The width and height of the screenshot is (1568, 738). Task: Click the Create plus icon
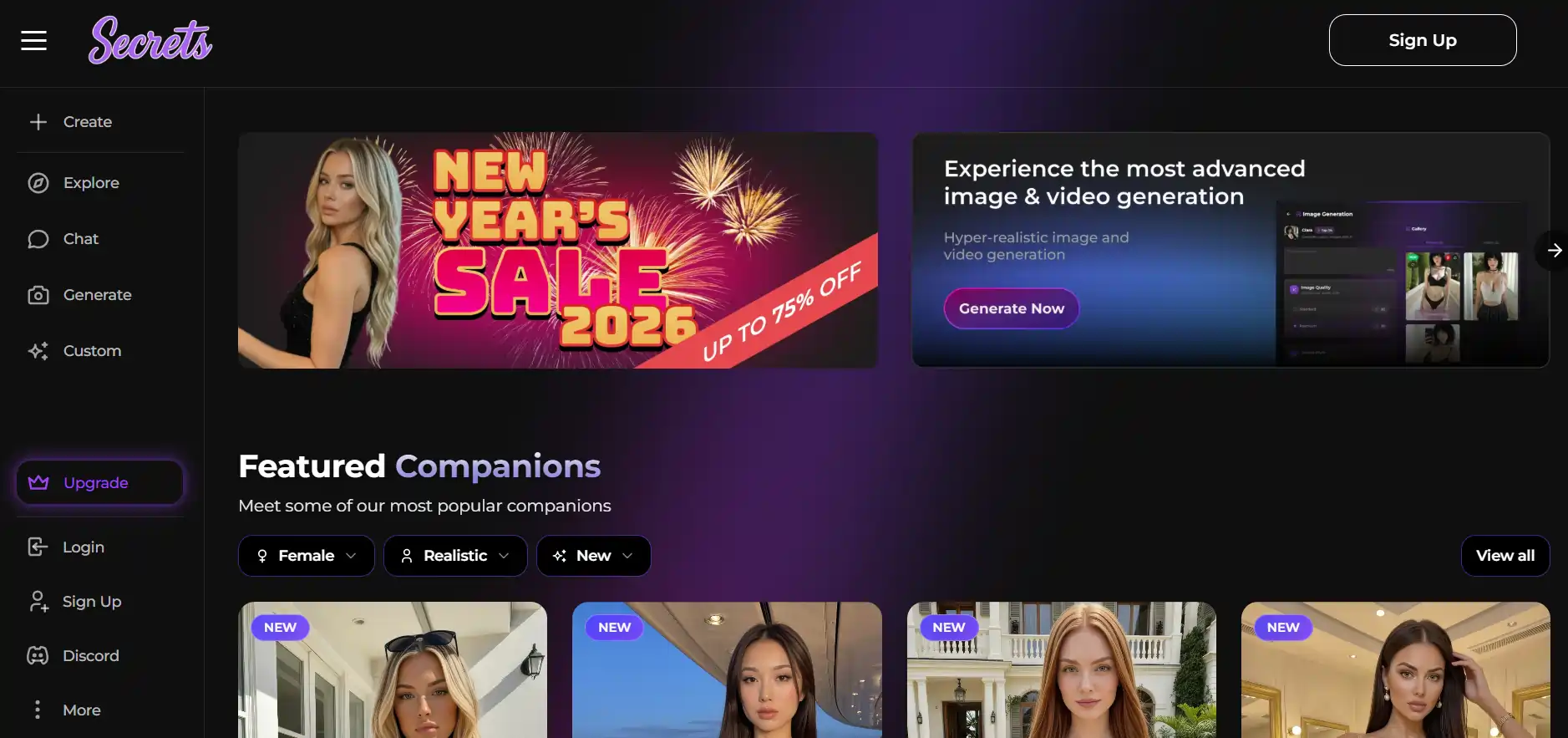point(38,122)
